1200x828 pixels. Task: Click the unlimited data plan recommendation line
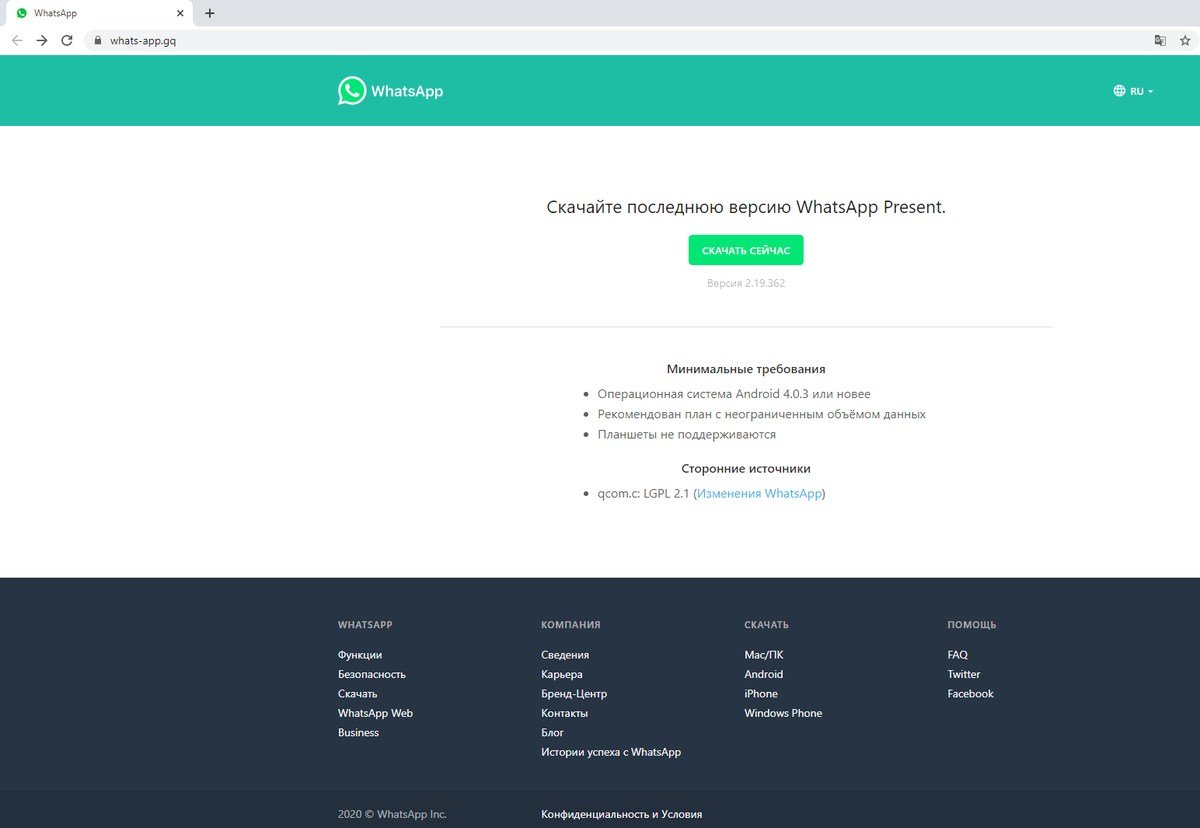(762, 414)
